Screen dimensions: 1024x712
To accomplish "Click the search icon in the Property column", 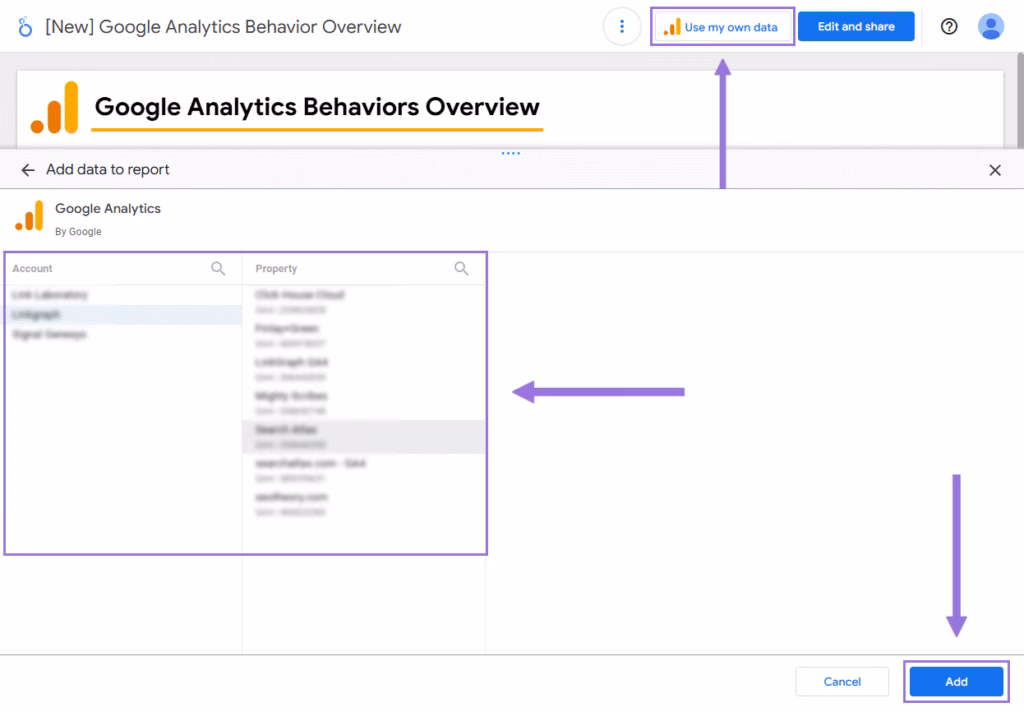I will (x=461, y=268).
